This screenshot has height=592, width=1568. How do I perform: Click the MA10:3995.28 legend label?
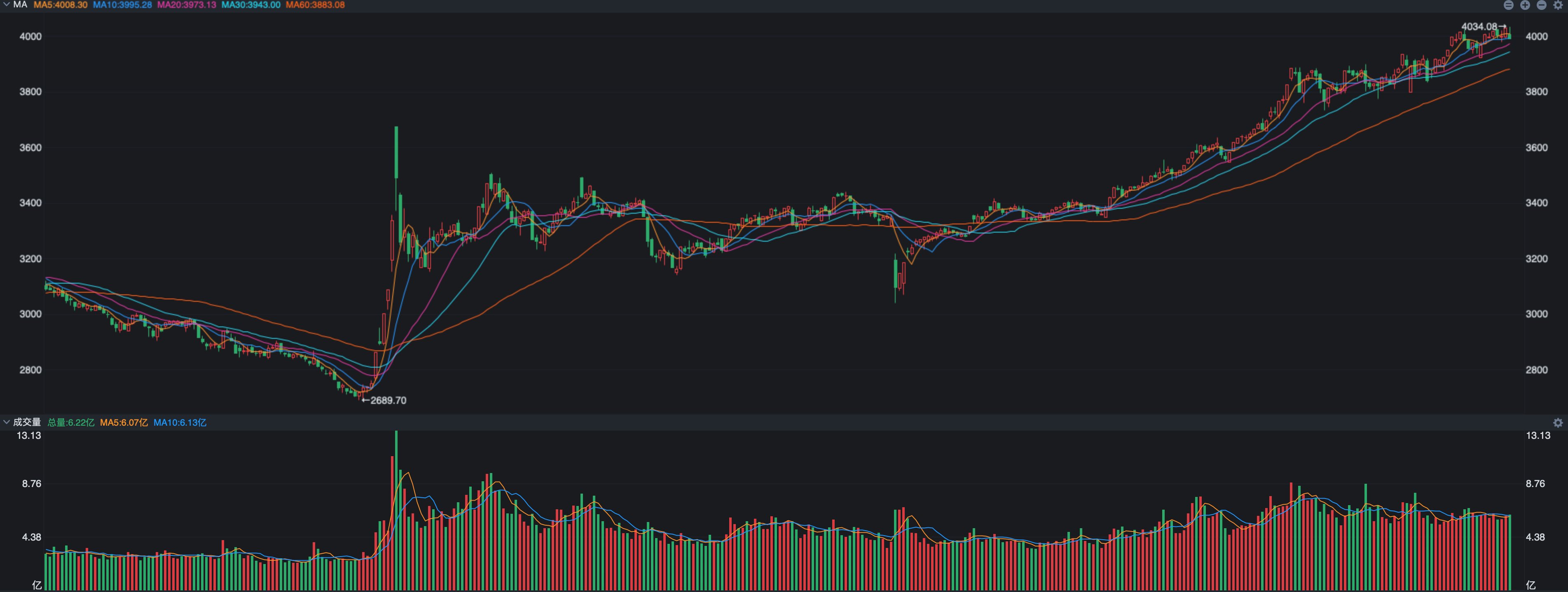click(x=122, y=5)
